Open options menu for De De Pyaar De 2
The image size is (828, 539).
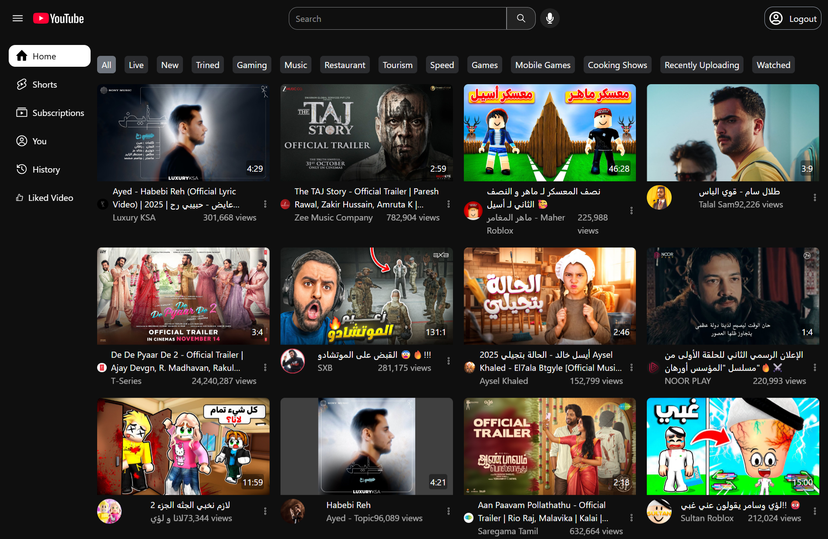pyautogui.click(x=265, y=368)
